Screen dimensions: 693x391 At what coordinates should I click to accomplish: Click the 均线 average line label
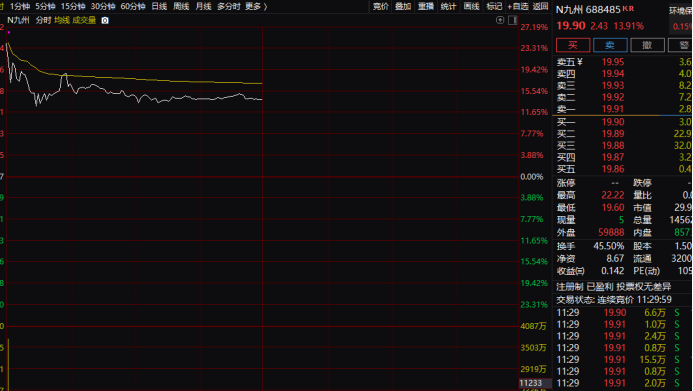point(62,20)
